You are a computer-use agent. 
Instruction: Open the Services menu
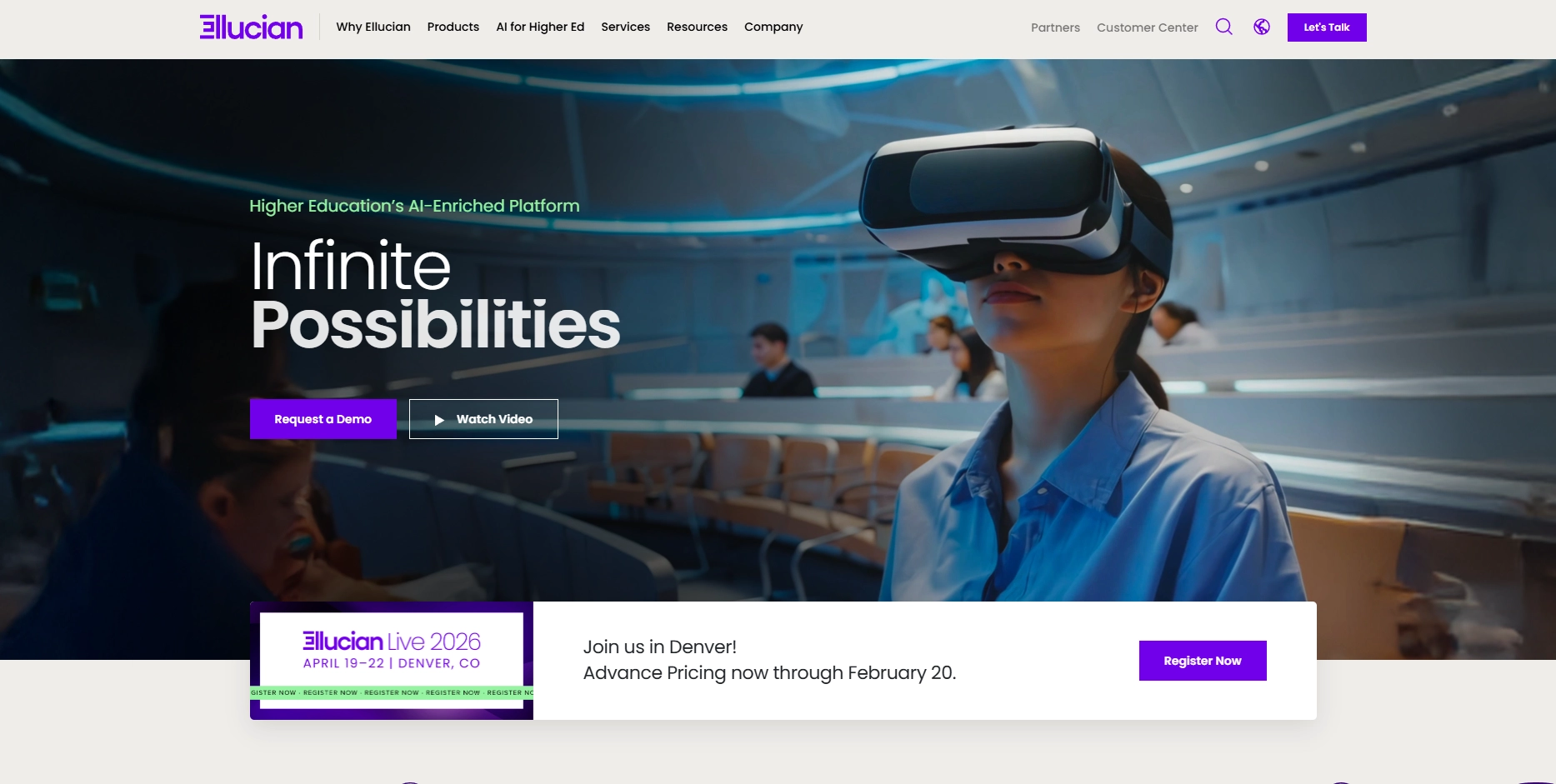(625, 27)
